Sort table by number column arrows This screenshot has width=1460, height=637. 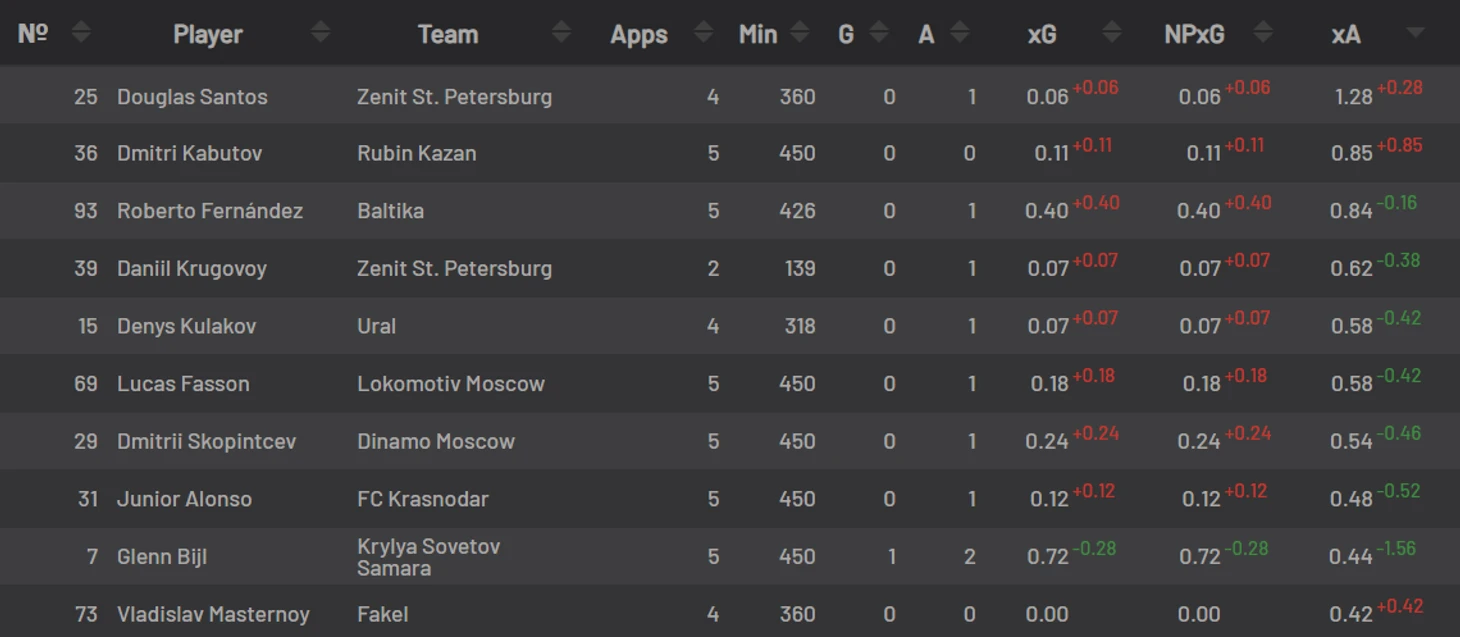pos(81,33)
